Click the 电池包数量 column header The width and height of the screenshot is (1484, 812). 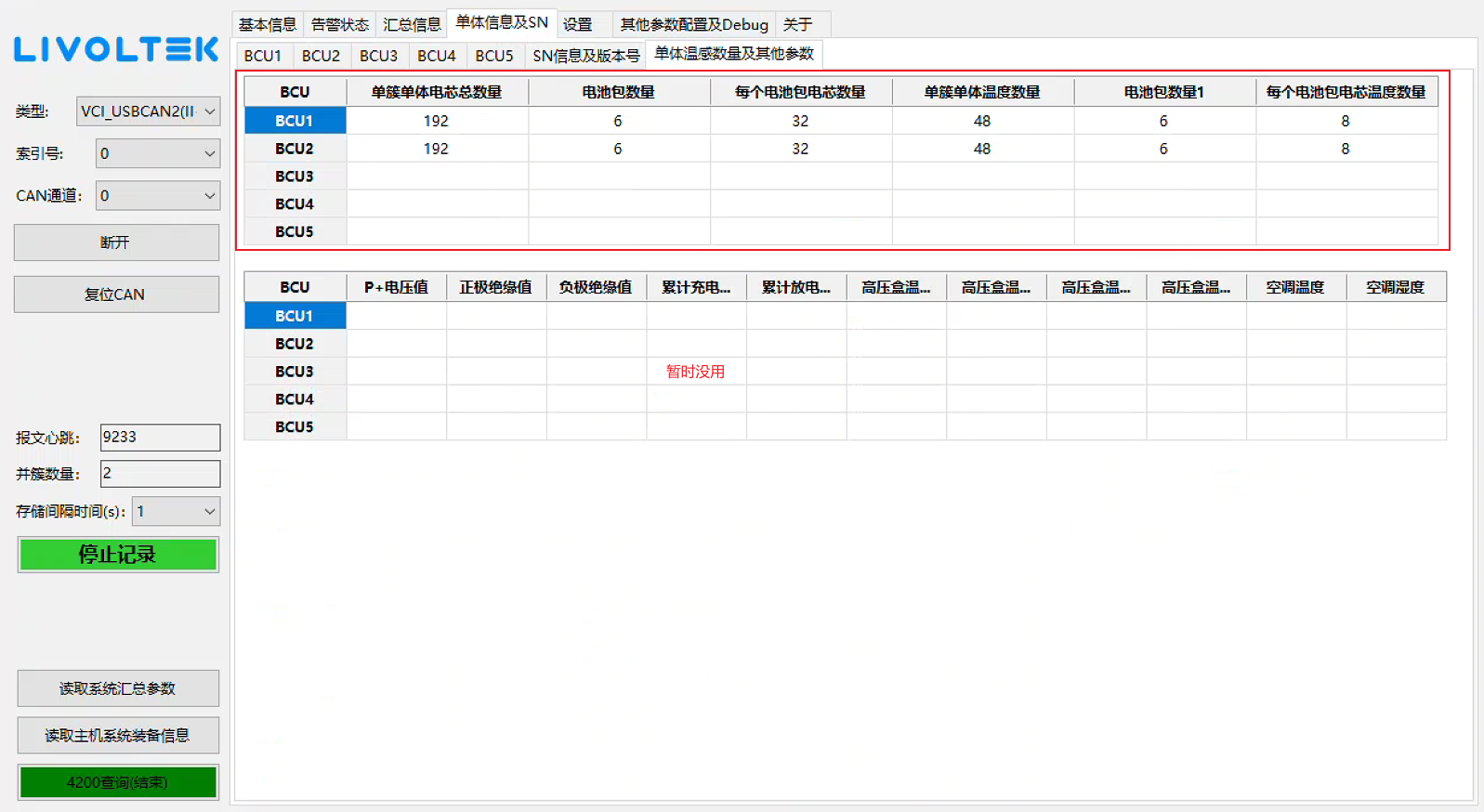619,92
